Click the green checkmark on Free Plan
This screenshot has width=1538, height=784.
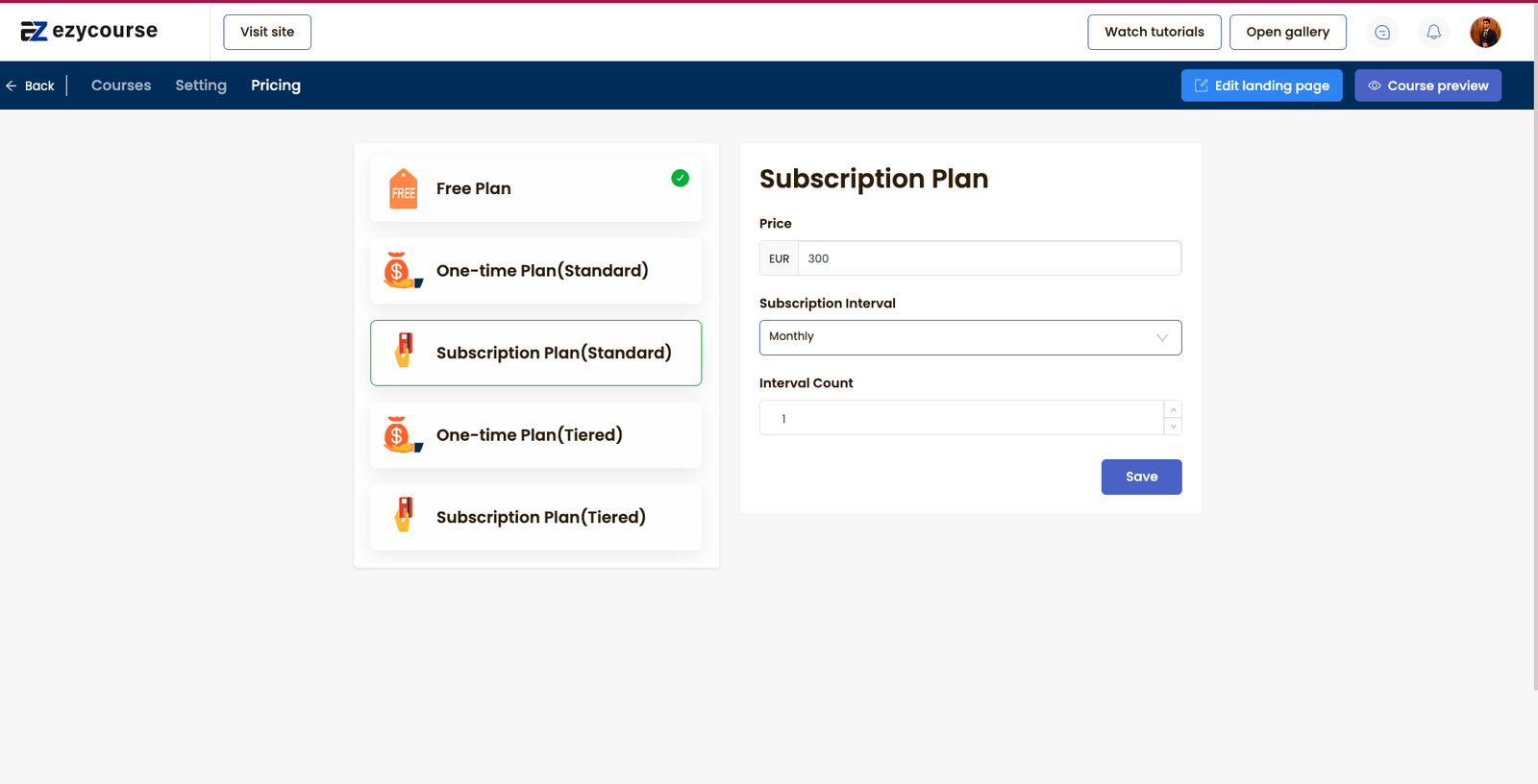coord(680,178)
